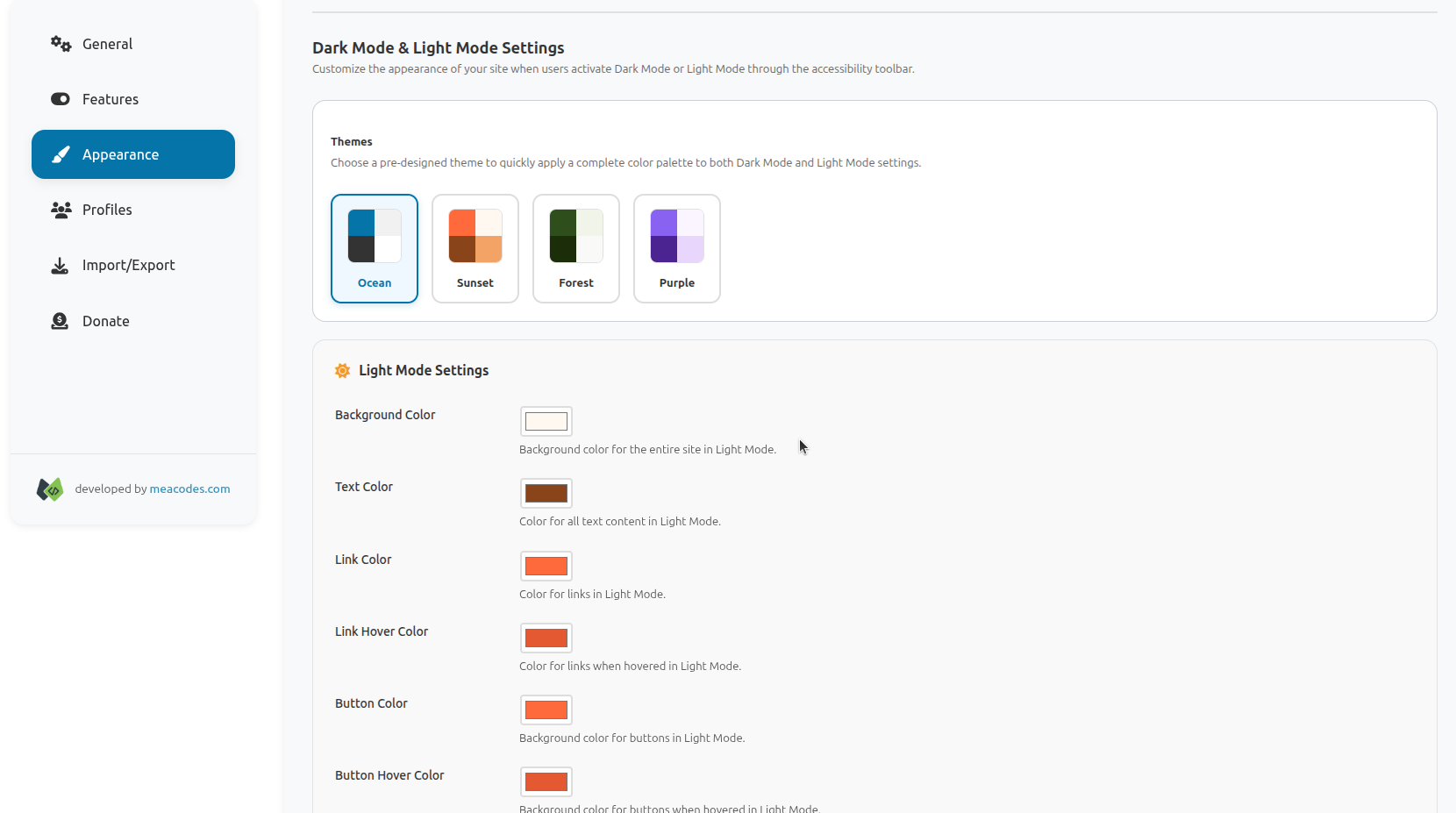The width and height of the screenshot is (1456, 813).
Task: Click the Import/Export download icon
Action: click(60, 266)
